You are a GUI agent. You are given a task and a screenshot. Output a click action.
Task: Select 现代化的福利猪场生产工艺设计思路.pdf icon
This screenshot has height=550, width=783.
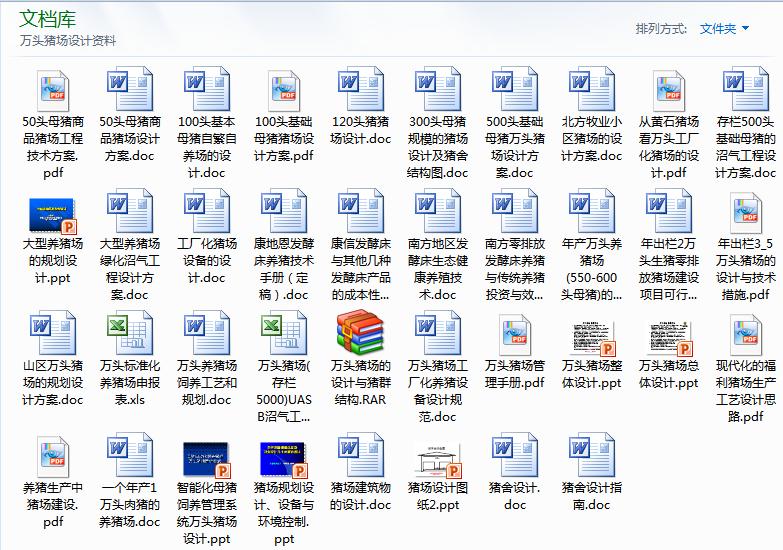(x=745, y=335)
